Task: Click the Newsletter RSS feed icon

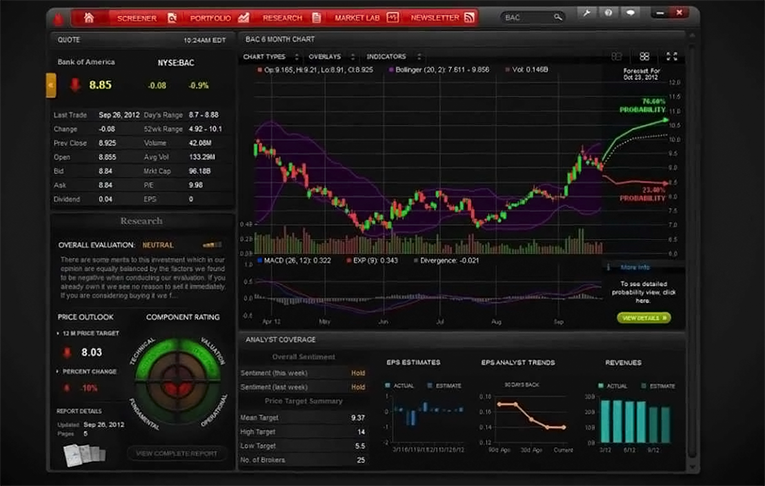Action: point(469,18)
